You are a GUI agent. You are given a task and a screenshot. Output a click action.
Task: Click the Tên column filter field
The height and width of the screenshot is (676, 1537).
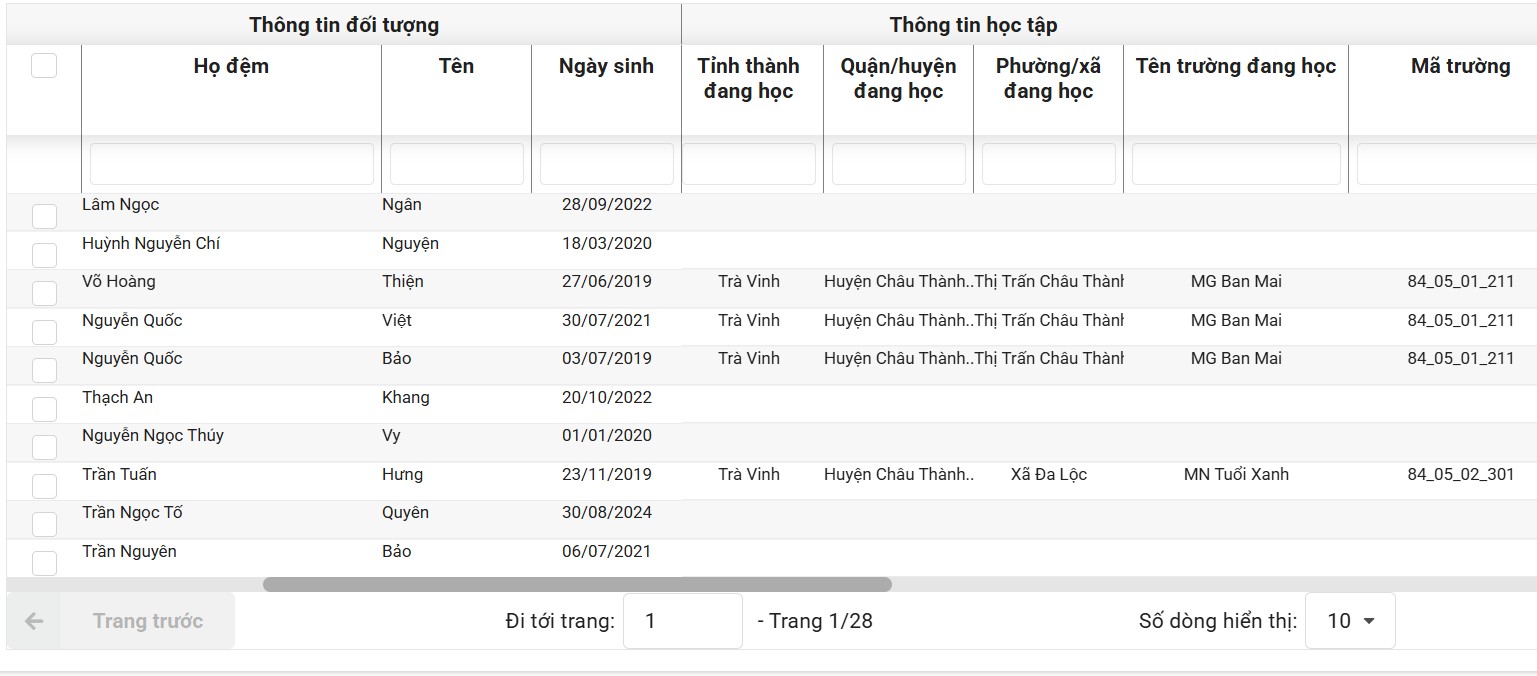pyautogui.click(x=456, y=164)
